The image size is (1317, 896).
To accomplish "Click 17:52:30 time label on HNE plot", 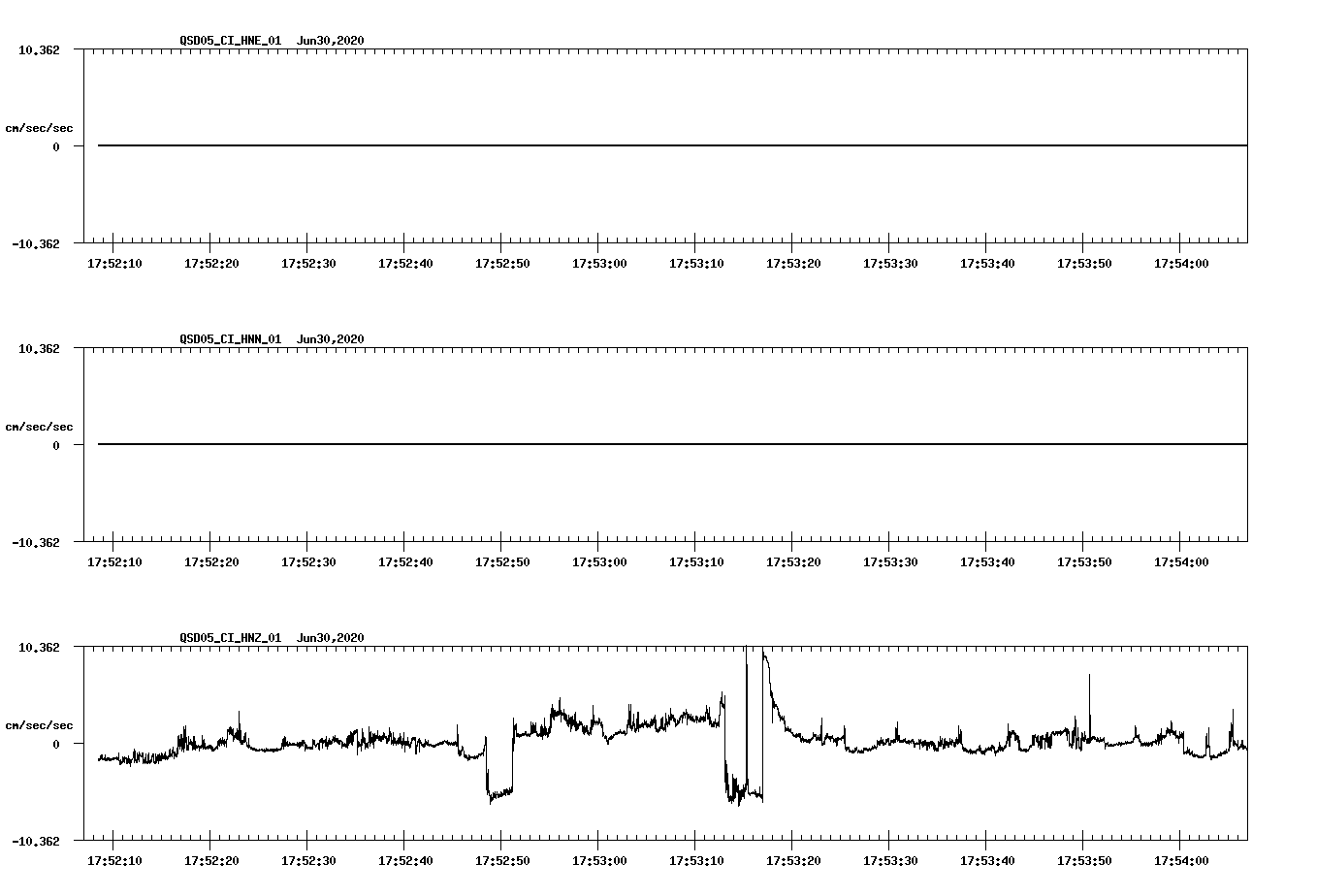I will [x=308, y=264].
